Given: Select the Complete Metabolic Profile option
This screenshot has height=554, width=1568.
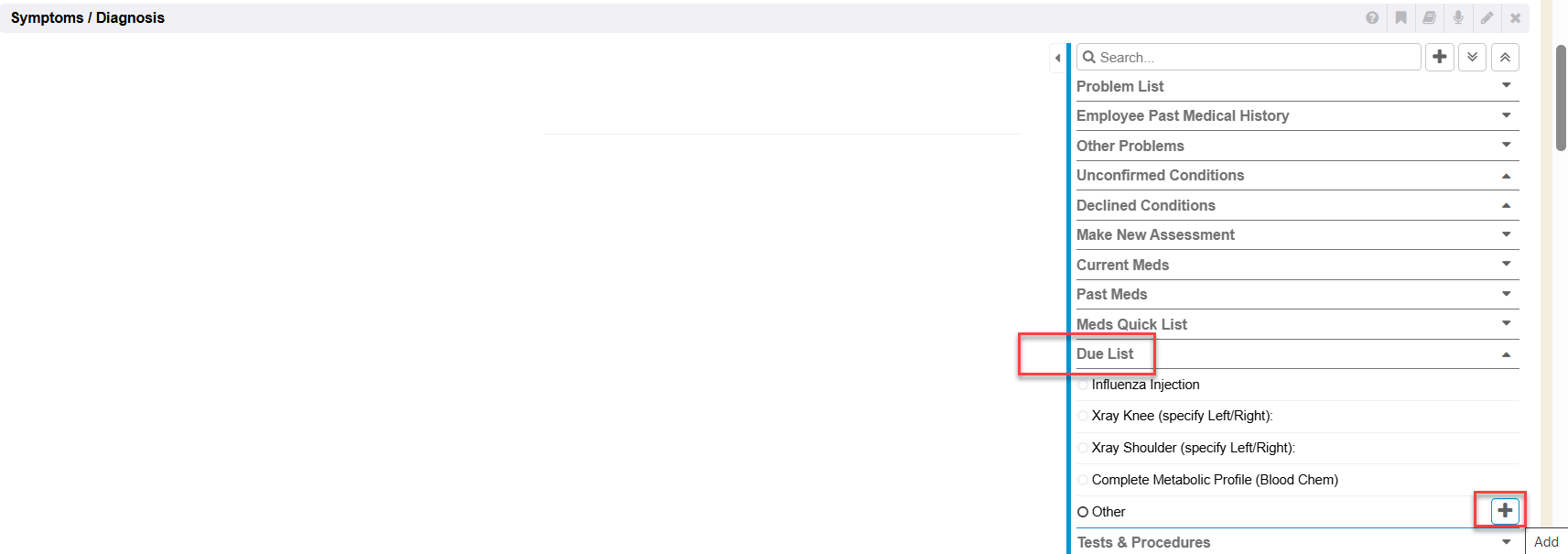Looking at the screenshot, I should pyautogui.click(x=1084, y=480).
